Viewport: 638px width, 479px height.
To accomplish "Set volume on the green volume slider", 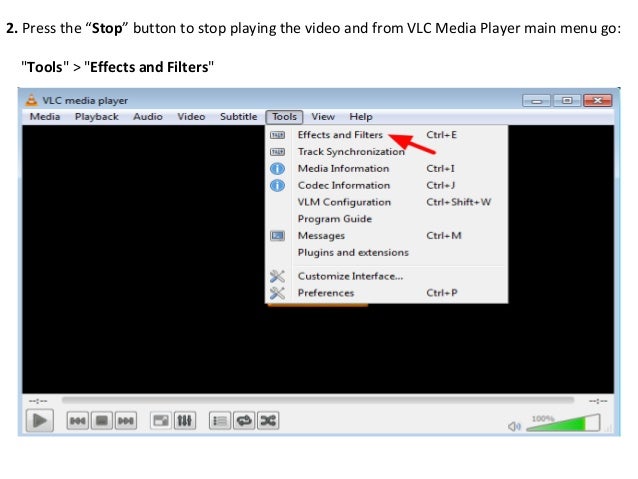I will pyautogui.click(x=564, y=423).
